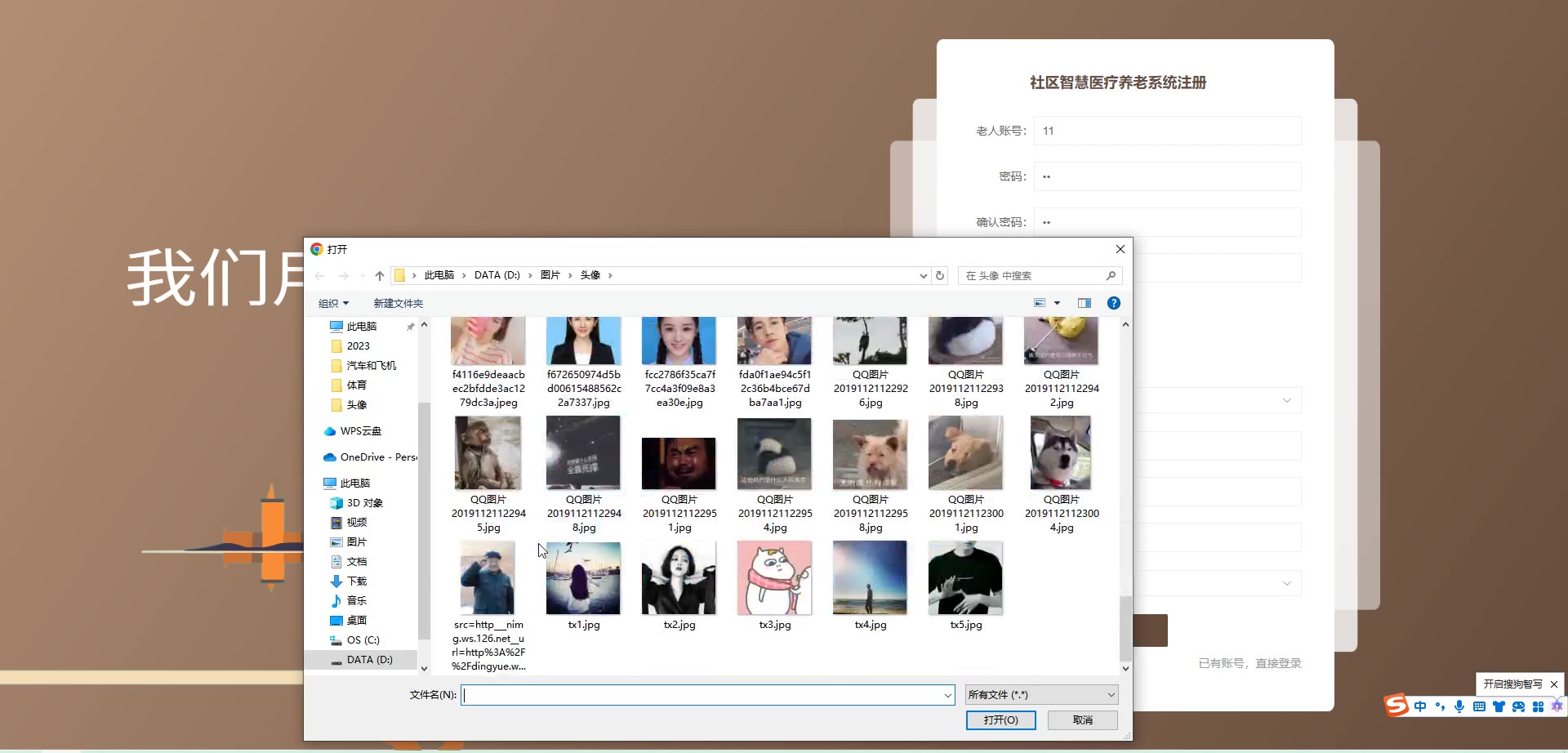
Task: Click the file list scroll-up arrow
Action: 1125,324
